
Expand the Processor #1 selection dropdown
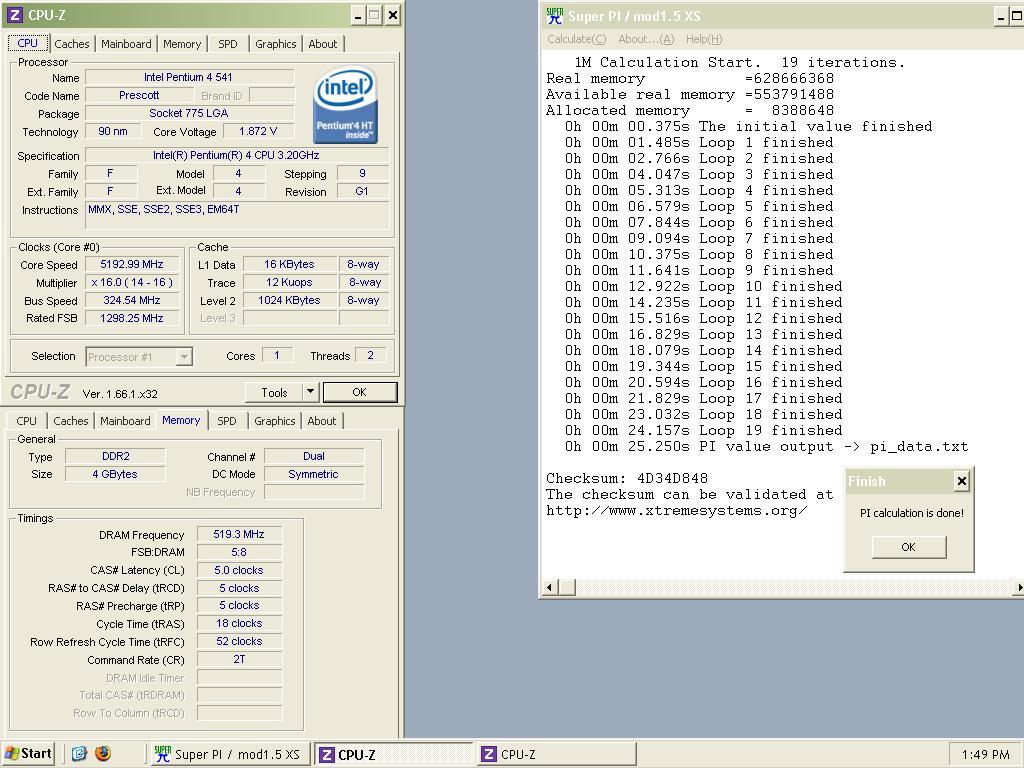pyautogui.click(x=184, y=357)
